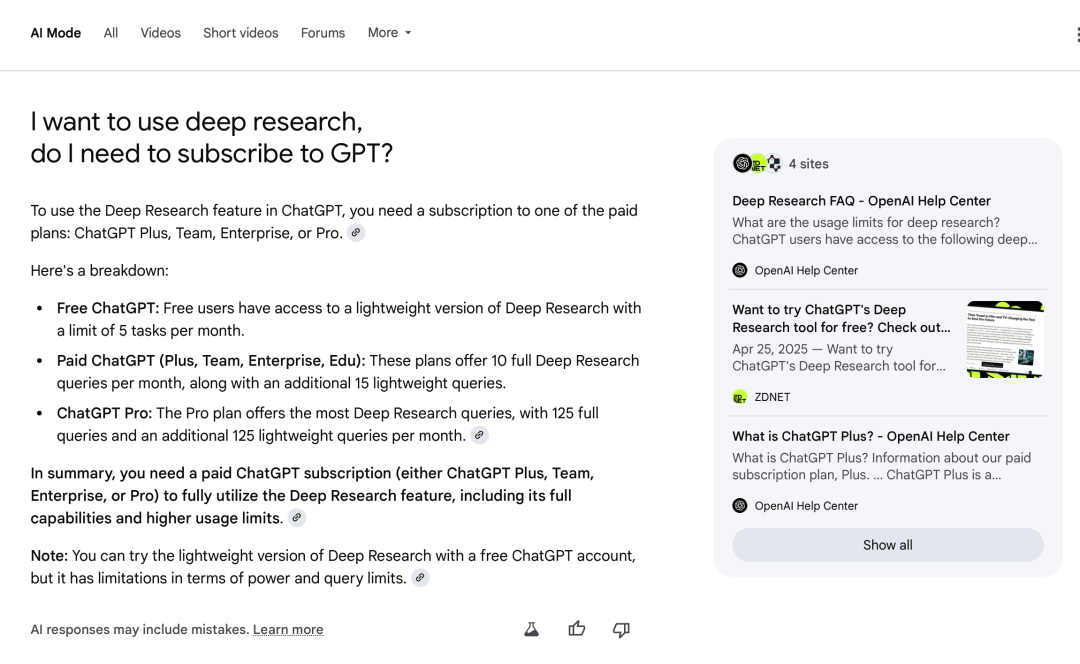Viewport: 1080px width, 664px height.
Task: Click link icon after 'Enterprise, or Pro.'
Action: (x=356, y=233)
